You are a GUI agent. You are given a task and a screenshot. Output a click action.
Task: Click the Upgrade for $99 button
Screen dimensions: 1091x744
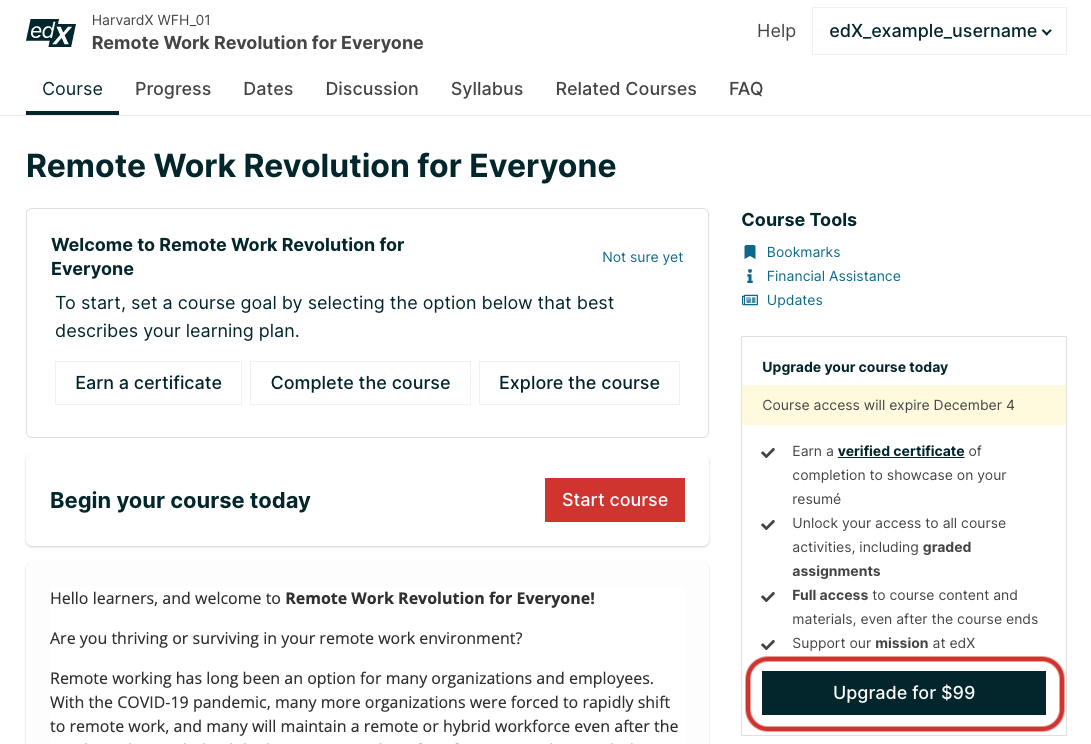coord(904,693)
